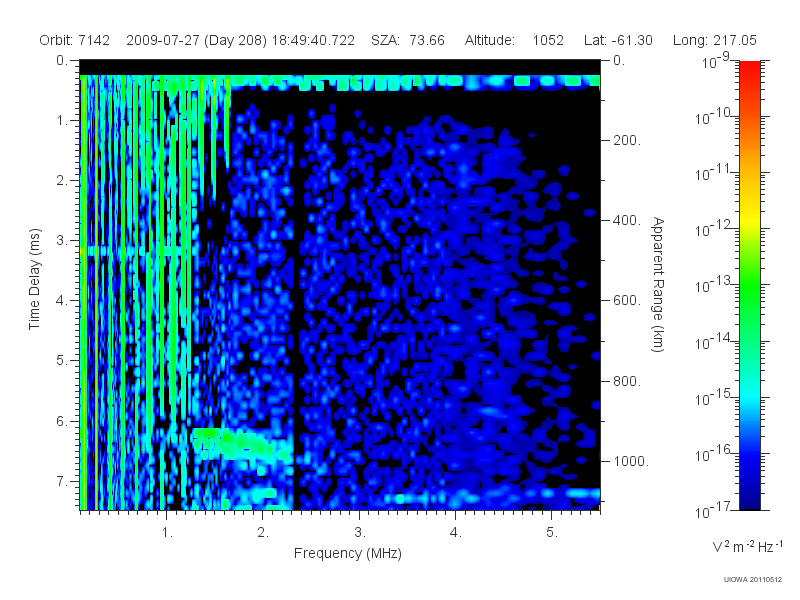800x600 pixels.
Task: Click the '2.' frequency axis tick label
Action: coord(263,533)
